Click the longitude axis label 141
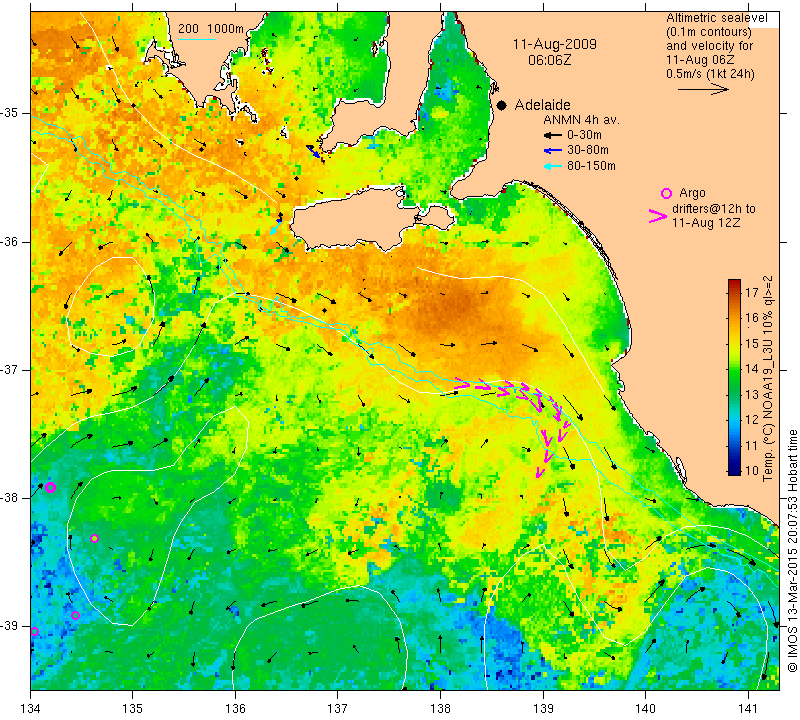 [748, 709]
